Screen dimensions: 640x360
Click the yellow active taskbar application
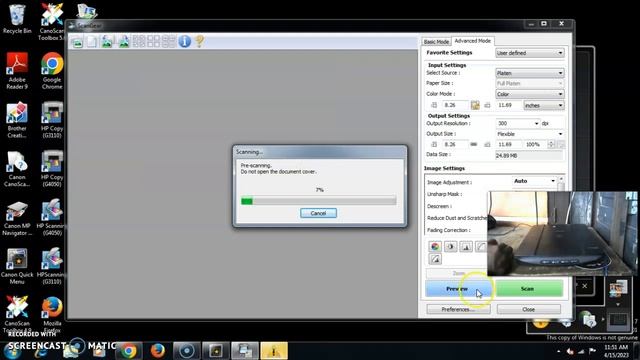[274, 351]
